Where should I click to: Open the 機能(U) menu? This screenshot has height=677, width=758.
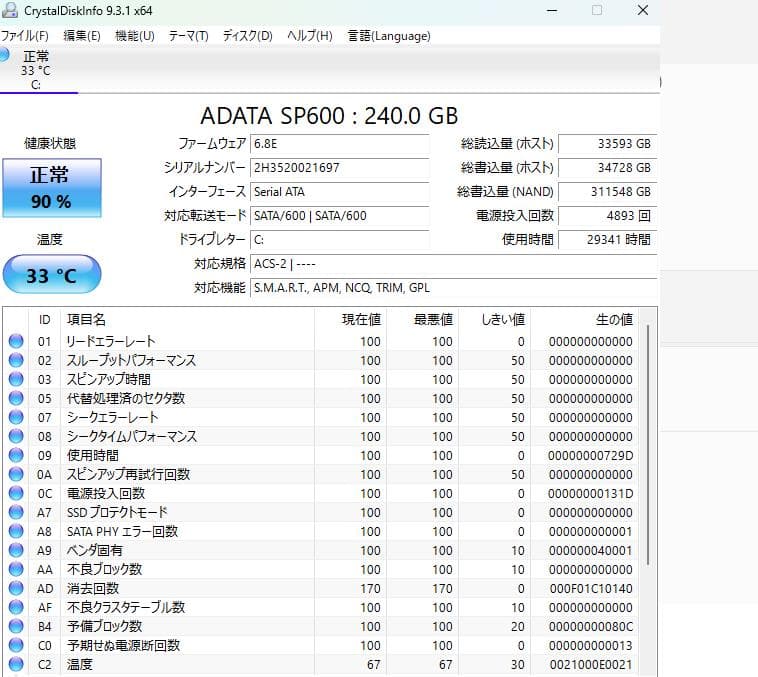pos(134,36)
